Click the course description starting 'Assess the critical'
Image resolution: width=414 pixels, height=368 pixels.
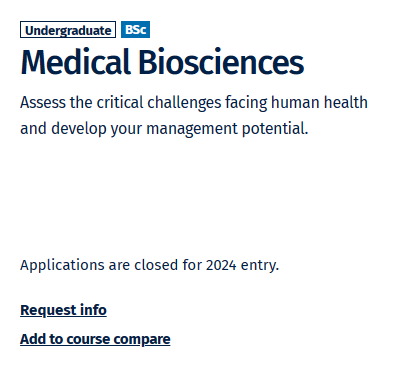[x=194, y=115]
